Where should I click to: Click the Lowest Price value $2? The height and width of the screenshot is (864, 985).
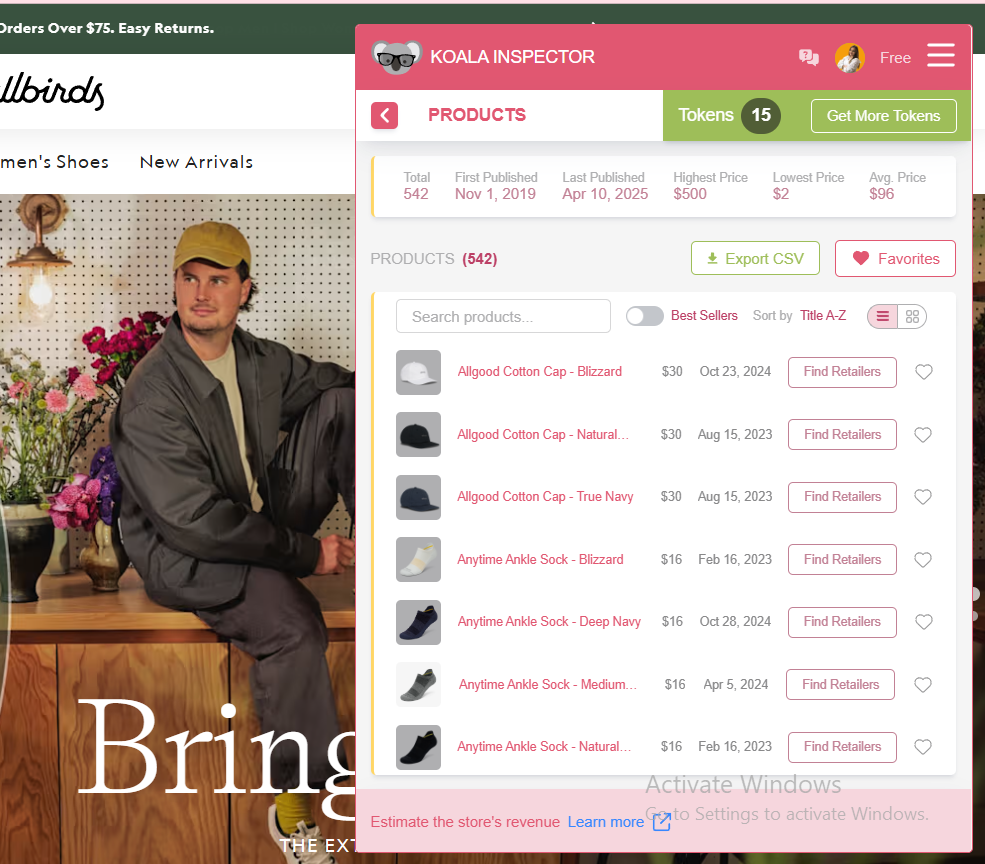pos(781,194)
